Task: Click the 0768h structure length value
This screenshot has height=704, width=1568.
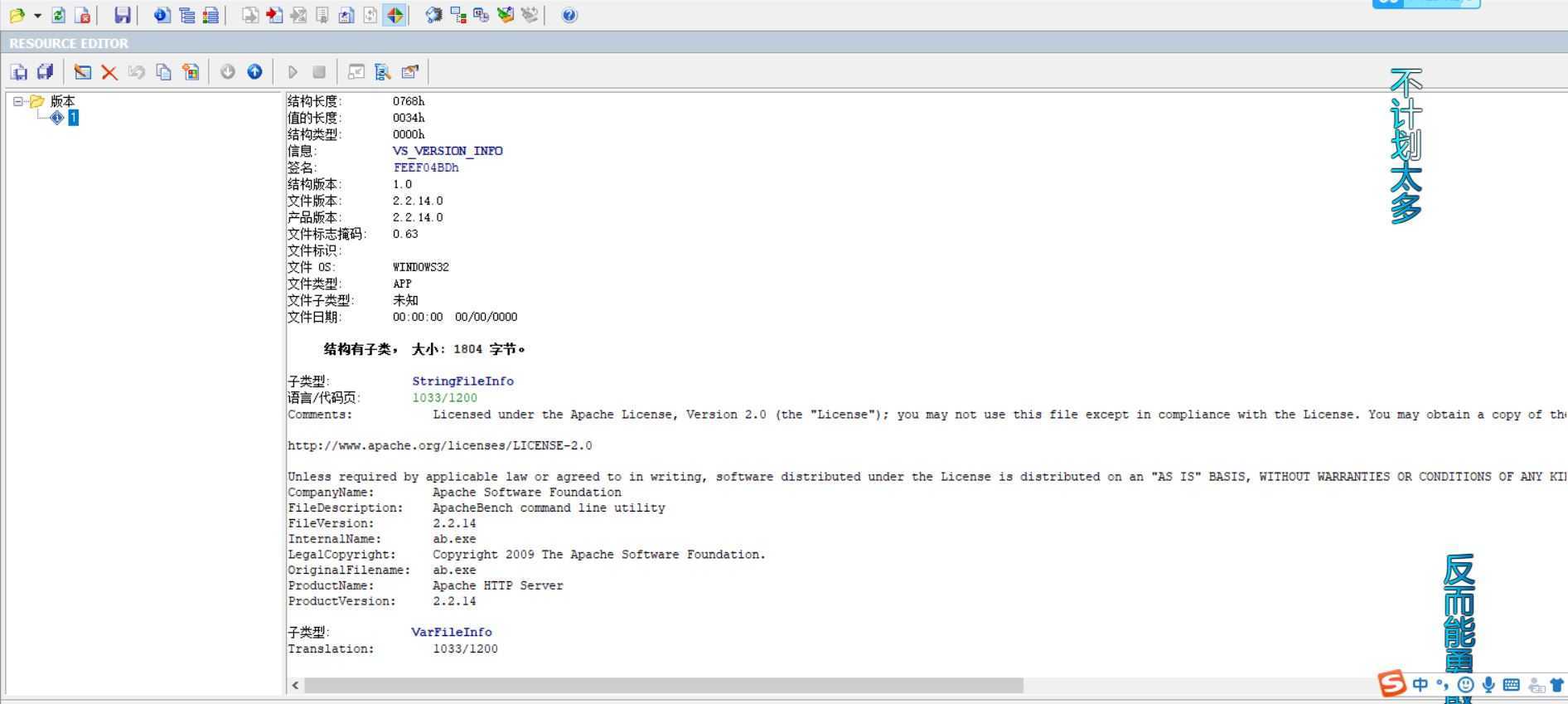Action: coord(409,101)
